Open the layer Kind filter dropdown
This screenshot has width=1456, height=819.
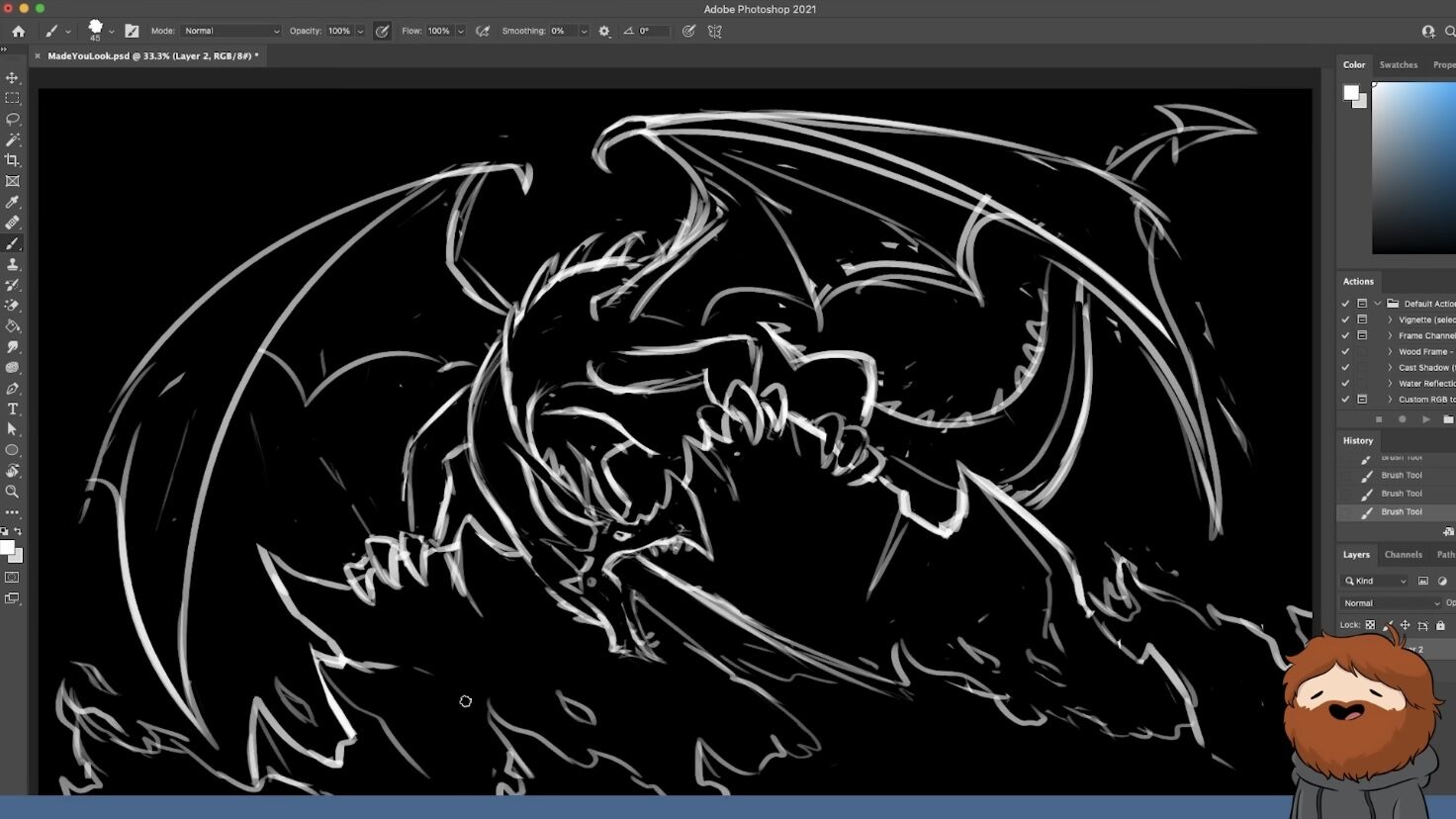(x=1375, y=581)
